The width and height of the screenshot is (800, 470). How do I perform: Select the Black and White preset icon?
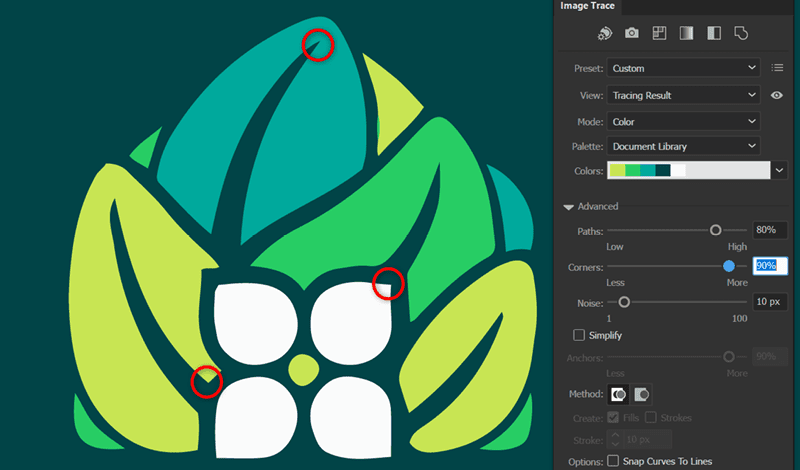[x=714, y=33]
